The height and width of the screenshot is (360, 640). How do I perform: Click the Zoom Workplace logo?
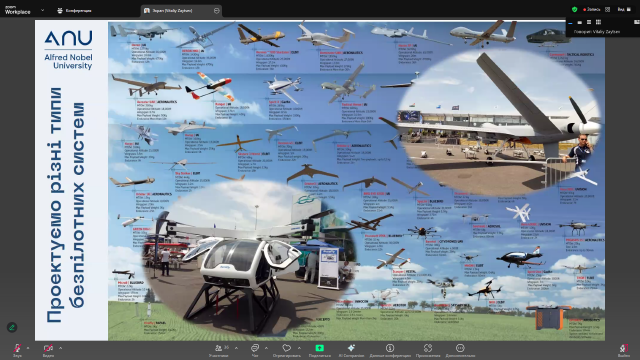(18, 10)
